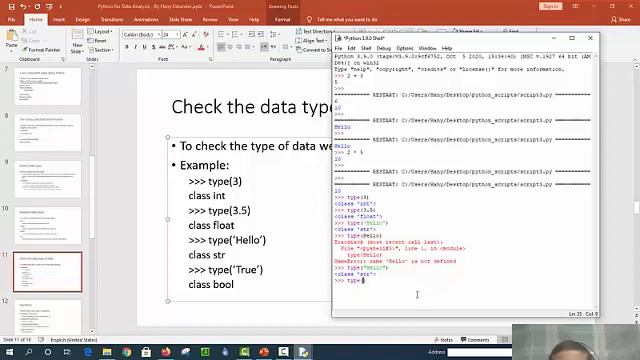Switch to the Insert ribbon tab
Screen dimensions: 640x360
(x=59, y=20)
